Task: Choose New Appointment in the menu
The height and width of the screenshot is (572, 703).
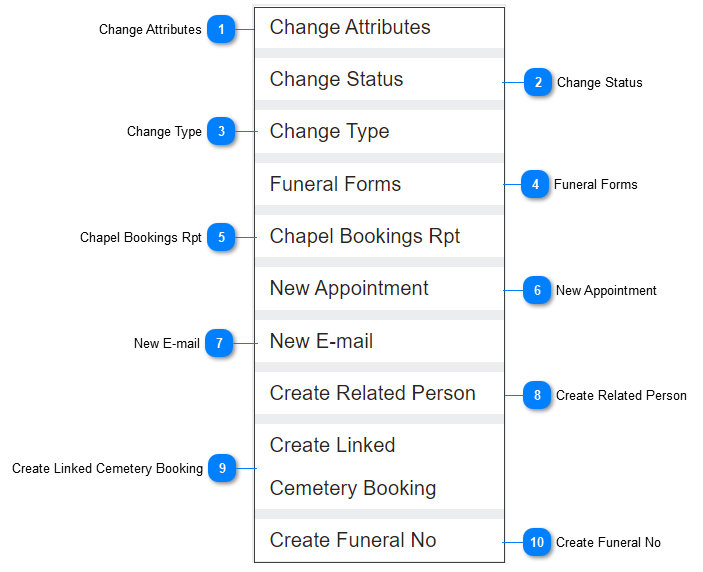Action: coord(379,288)
